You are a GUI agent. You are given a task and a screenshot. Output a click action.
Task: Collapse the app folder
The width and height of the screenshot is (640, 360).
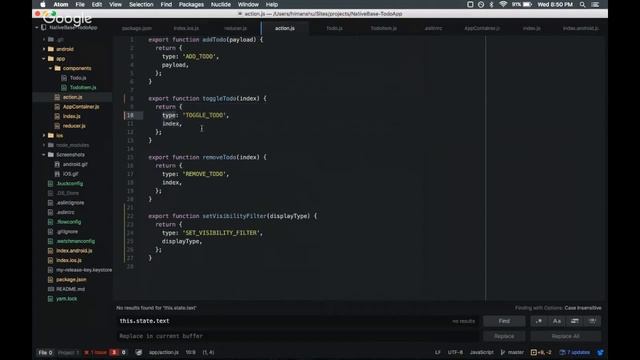[x=44, y=59]
